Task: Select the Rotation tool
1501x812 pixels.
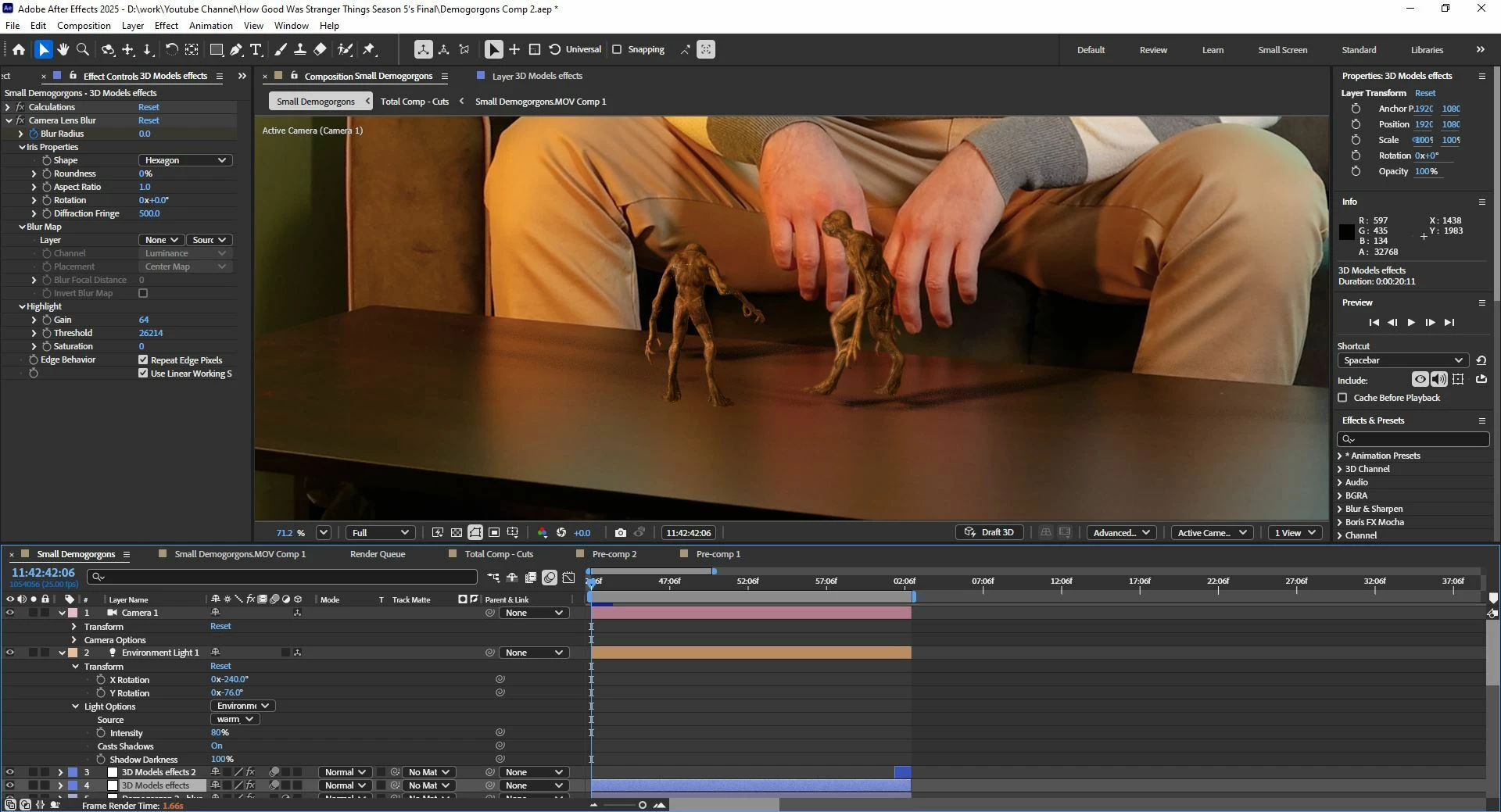Action: 171,49
